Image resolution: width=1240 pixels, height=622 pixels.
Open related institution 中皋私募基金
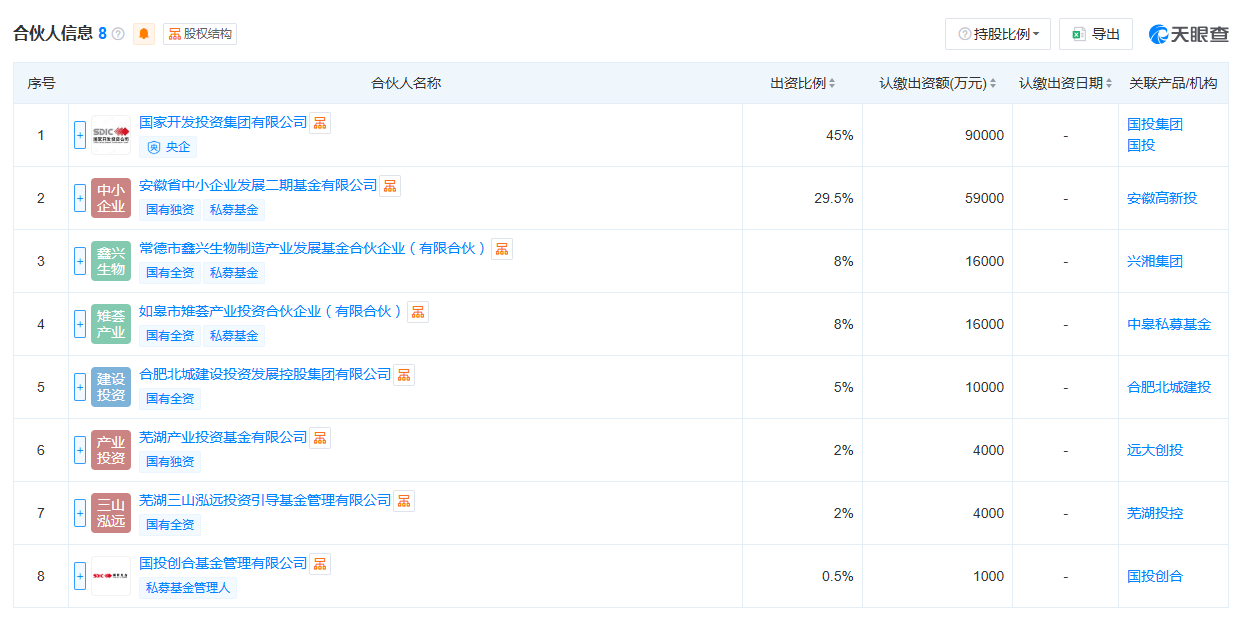[1169, 324]
